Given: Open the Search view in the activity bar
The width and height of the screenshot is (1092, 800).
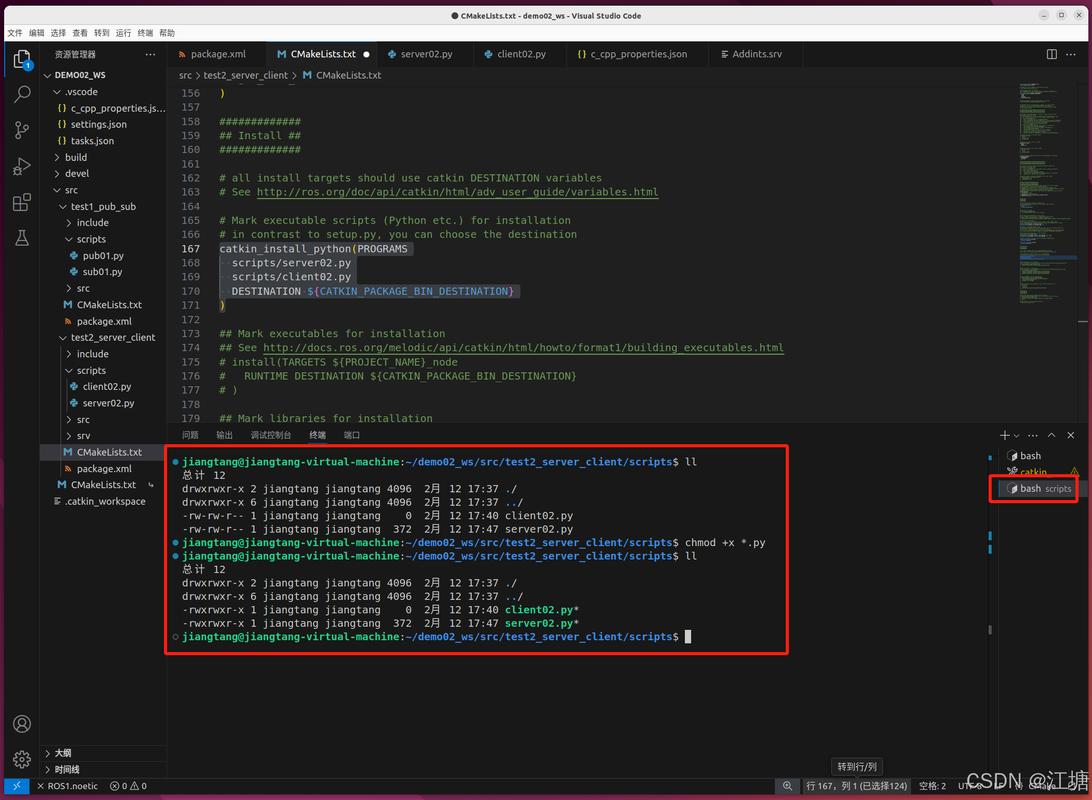Looking at the screenshot, I should (x=22, y=94).
